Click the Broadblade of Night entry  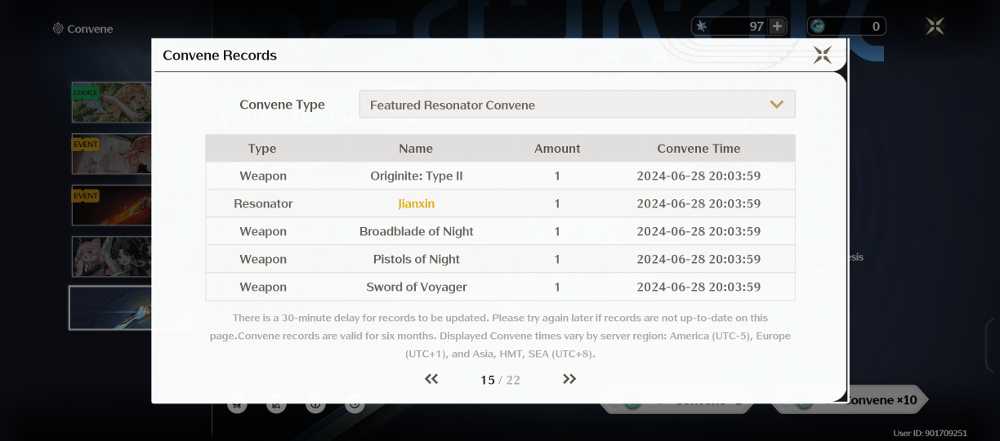click(416, 231)
